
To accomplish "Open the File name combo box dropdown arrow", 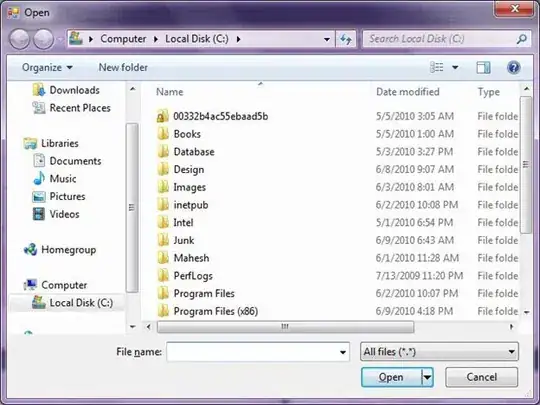I will pos(343,352).
